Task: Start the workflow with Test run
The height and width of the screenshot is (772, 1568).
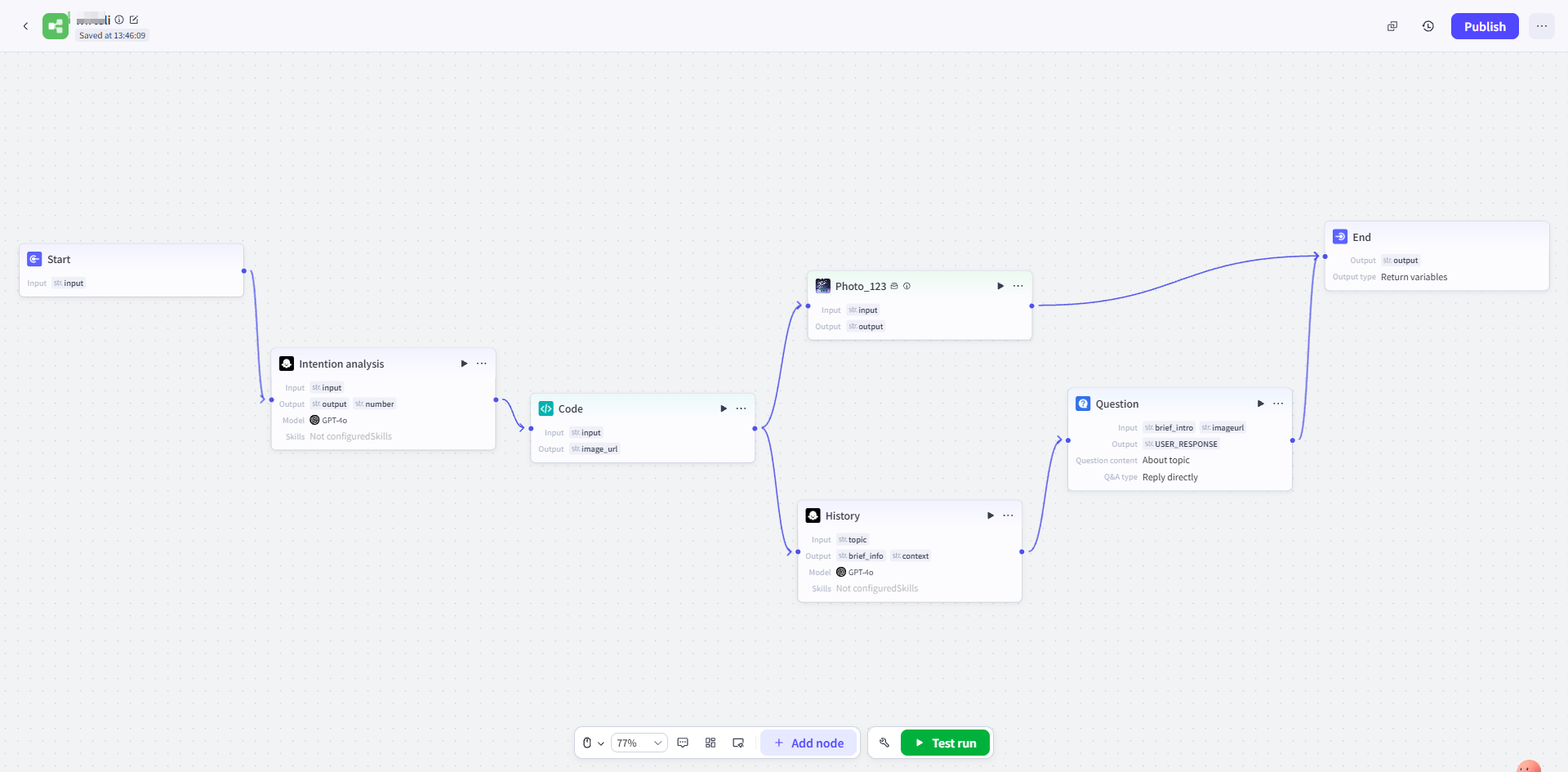Action: pyautogui.click(x=945, y=743)
